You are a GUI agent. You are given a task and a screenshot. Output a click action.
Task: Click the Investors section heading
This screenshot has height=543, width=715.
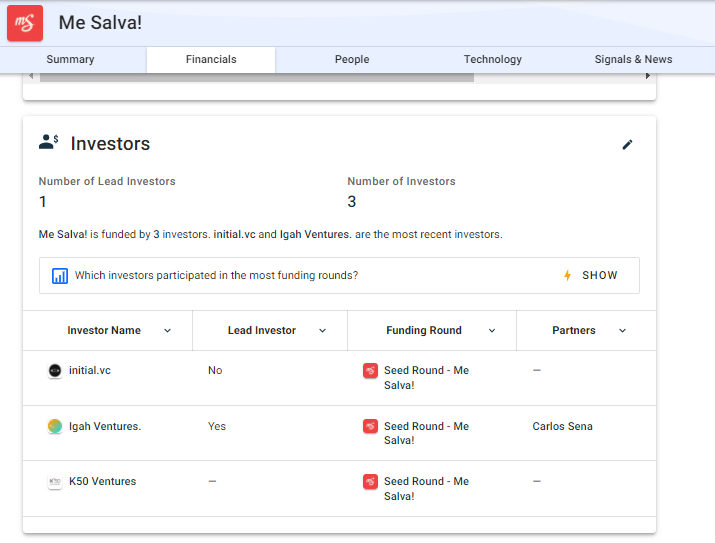point(110,144)
